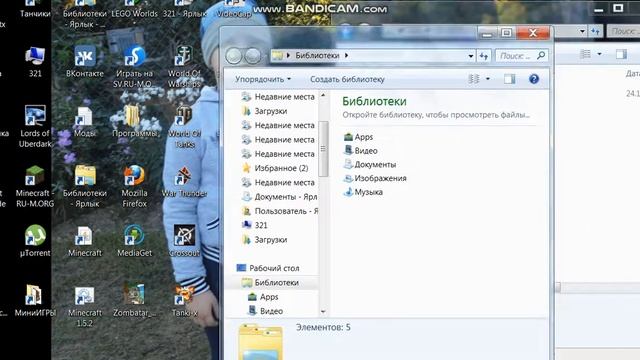Open Zombatar desktop icon
This screenshot has height=360, width=640.
(x=134, y=301)
